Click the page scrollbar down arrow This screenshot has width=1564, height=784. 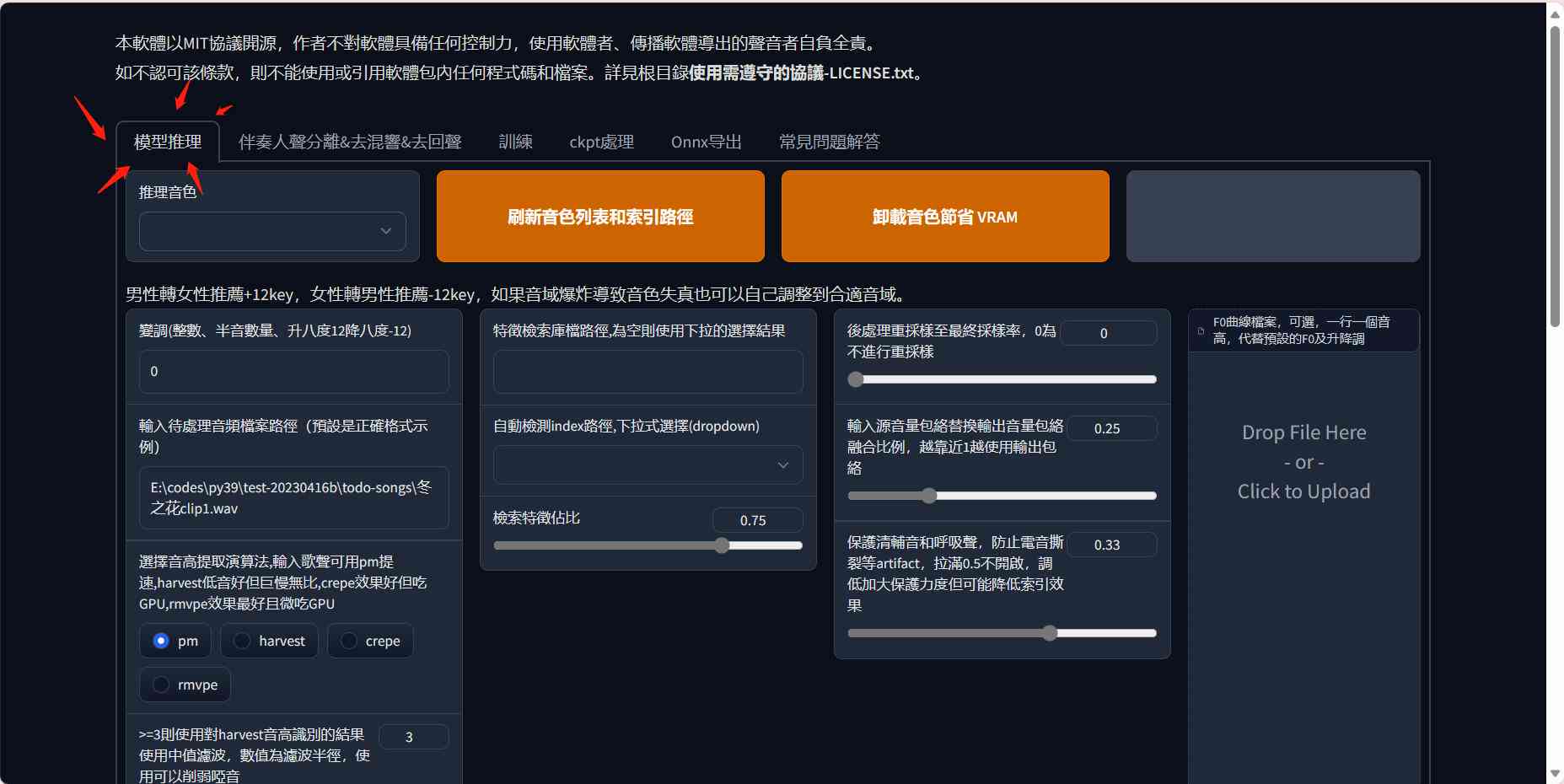tap(1555, 773)
